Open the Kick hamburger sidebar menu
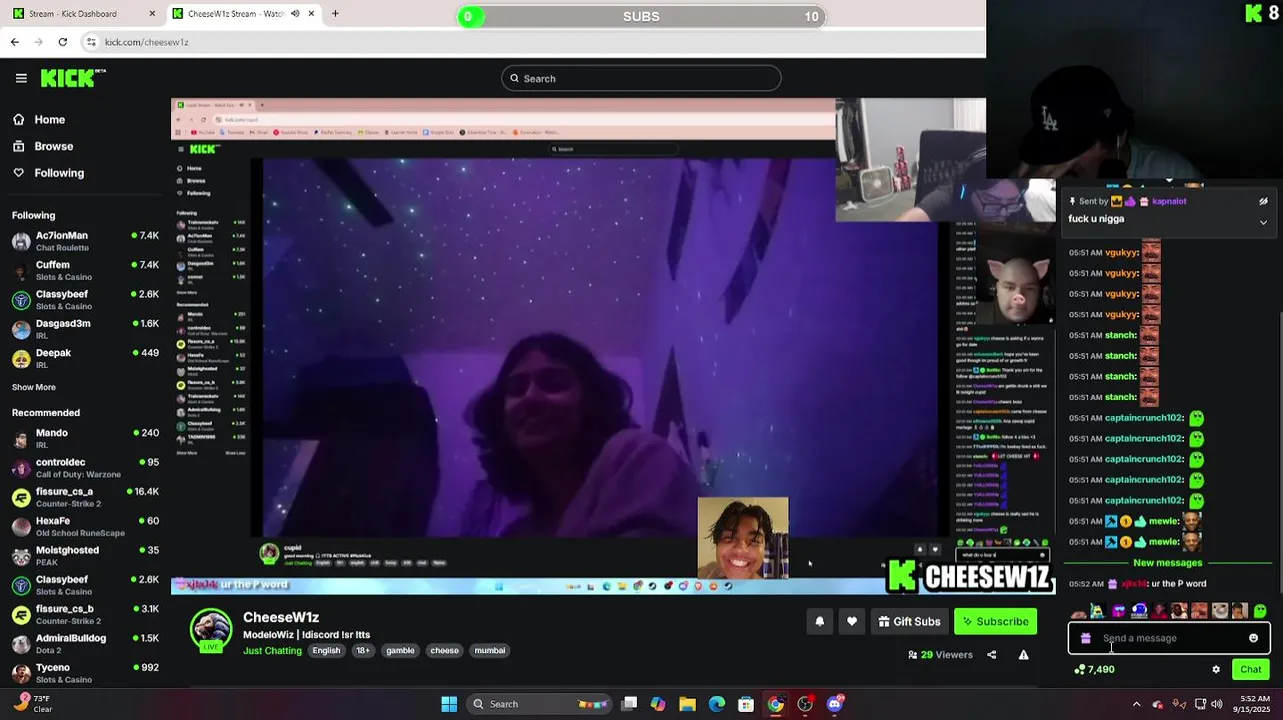 tap(21, 78)
